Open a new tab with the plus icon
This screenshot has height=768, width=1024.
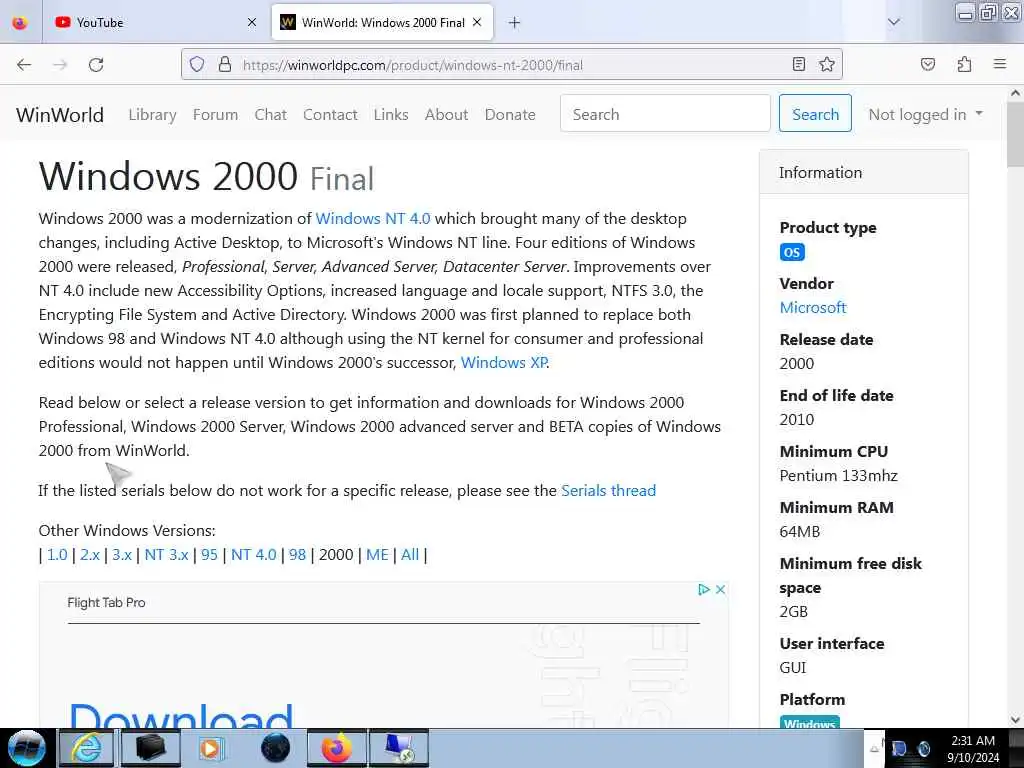[515, 23]
